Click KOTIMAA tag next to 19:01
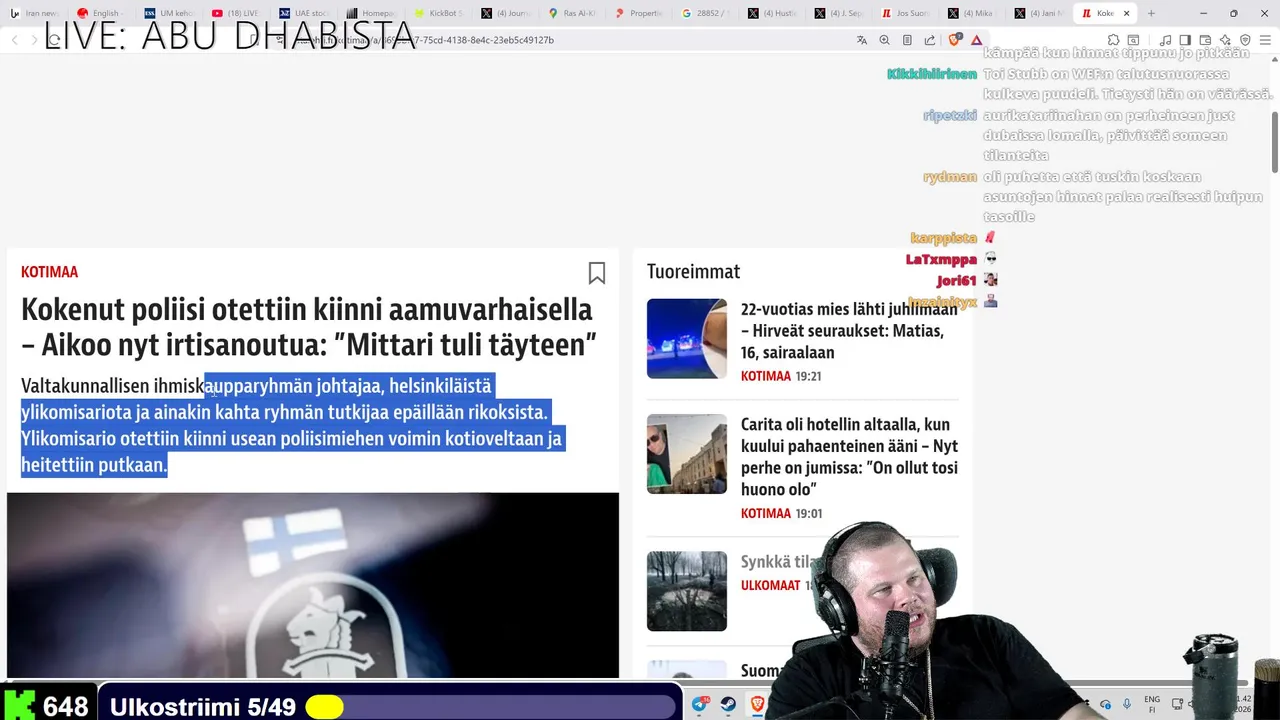 point(766,513)
